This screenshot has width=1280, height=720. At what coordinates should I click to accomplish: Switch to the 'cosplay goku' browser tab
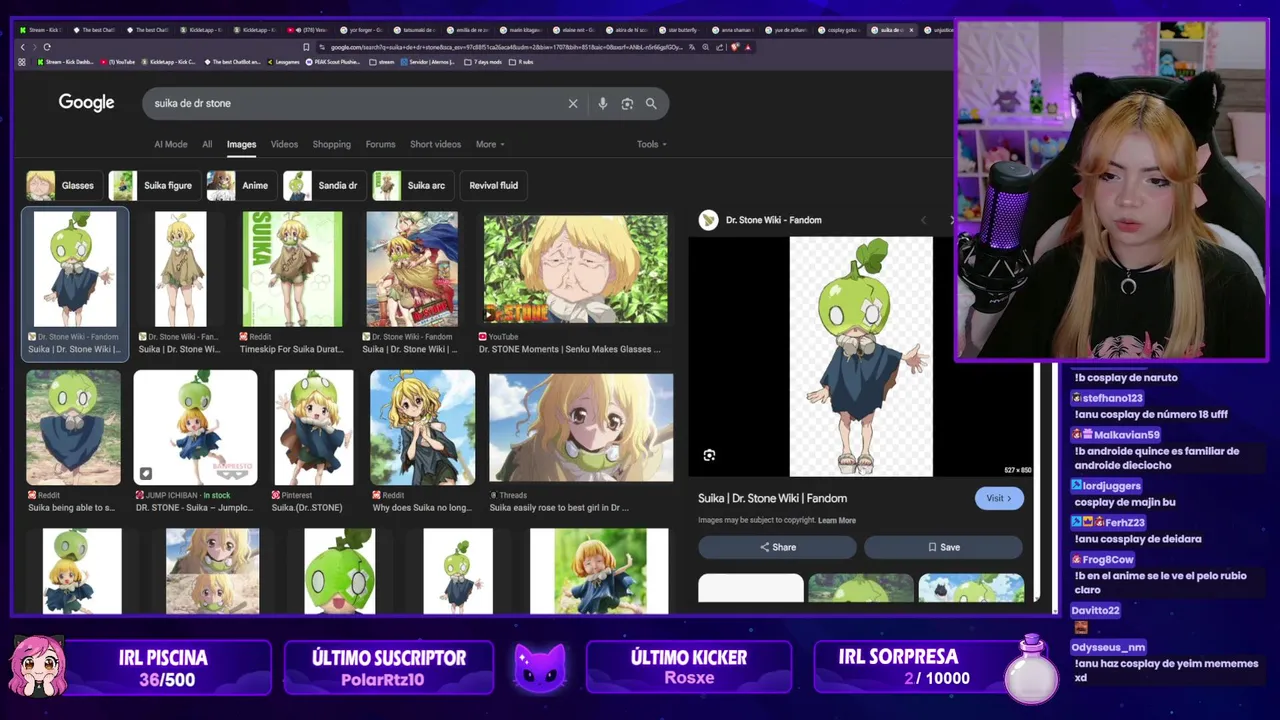click(842, 30)
